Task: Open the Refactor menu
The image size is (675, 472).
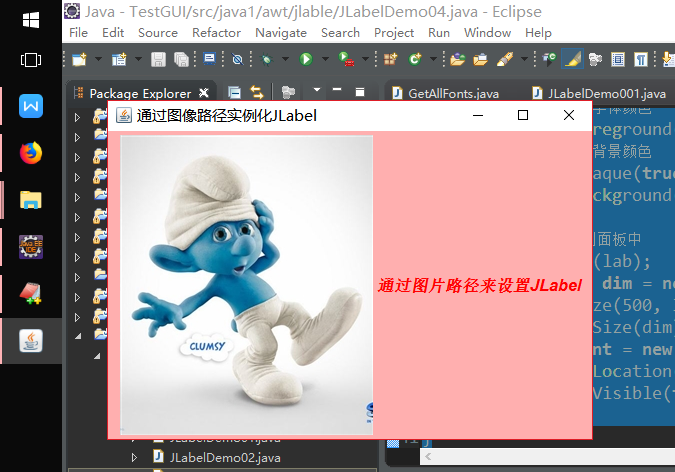Action: click(217, 33)
